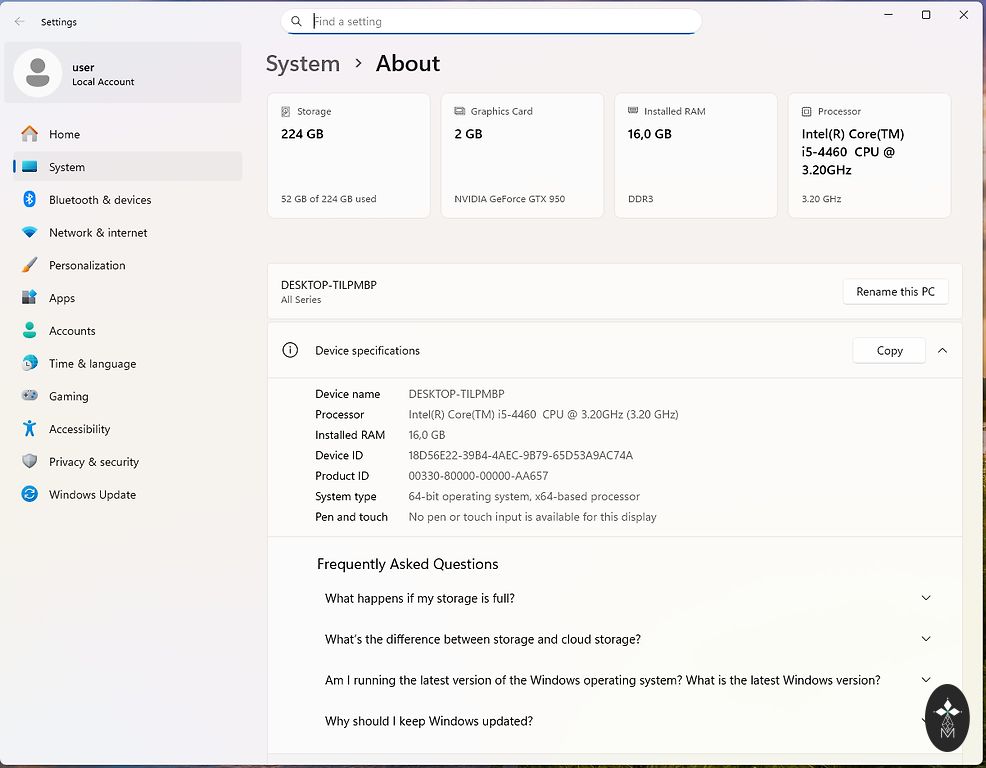Click the Rename this PC button
This screenshot has width=986, height=768.
click(895, 292)
